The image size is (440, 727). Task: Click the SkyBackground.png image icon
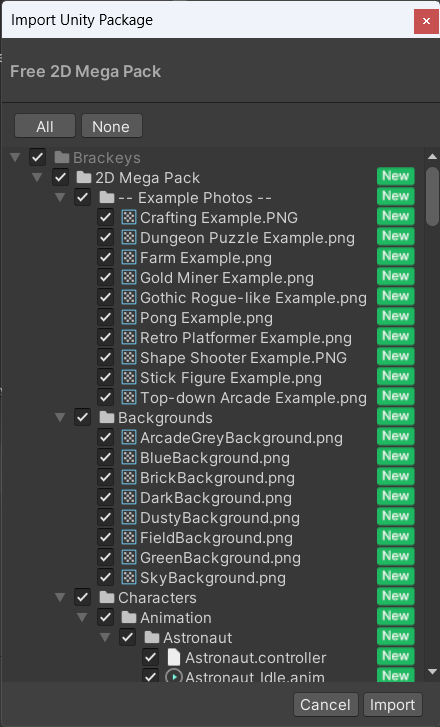click(128, 577)
